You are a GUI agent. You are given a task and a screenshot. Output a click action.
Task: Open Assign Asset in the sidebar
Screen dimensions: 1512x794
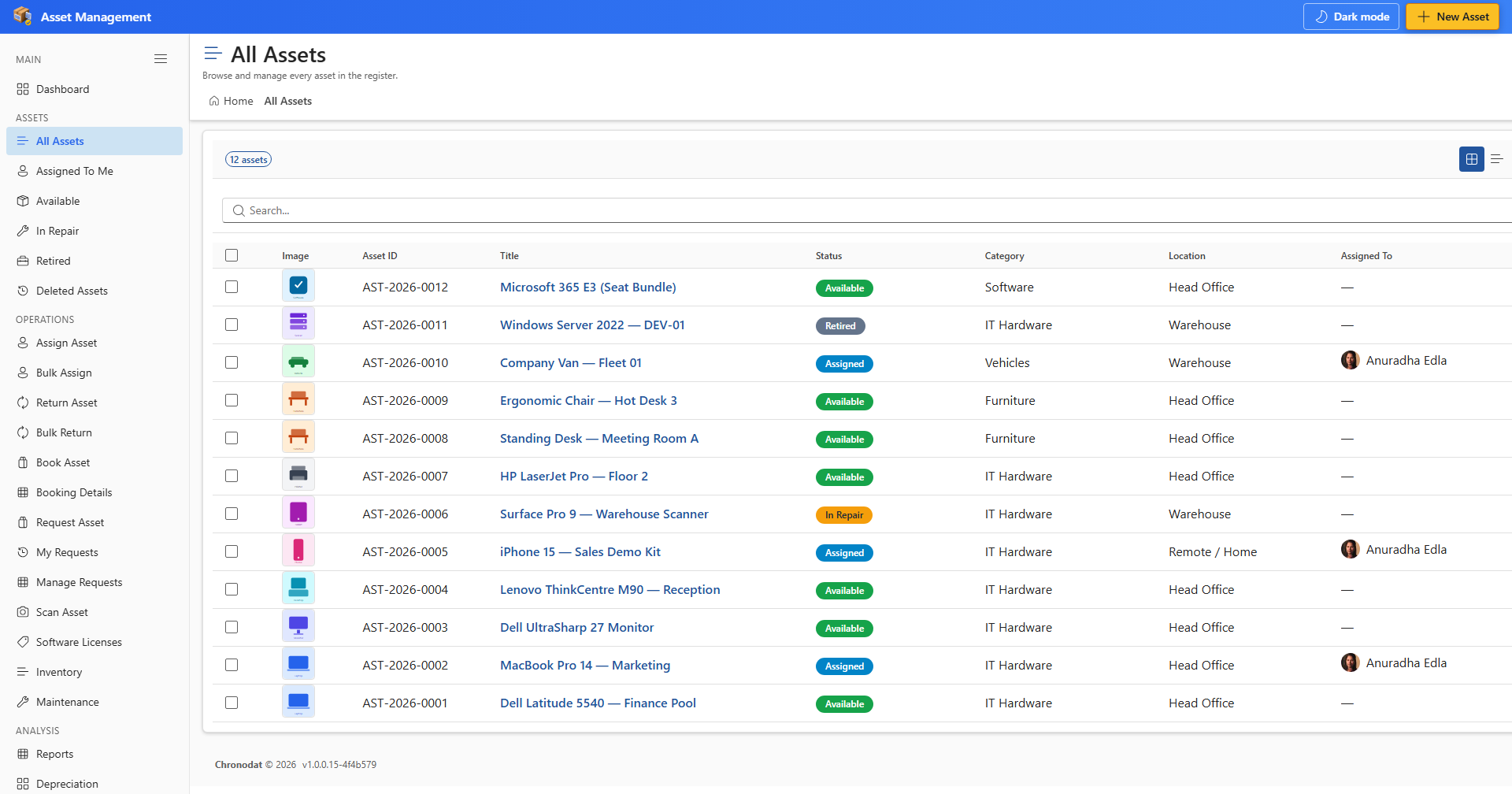(94, 343)
